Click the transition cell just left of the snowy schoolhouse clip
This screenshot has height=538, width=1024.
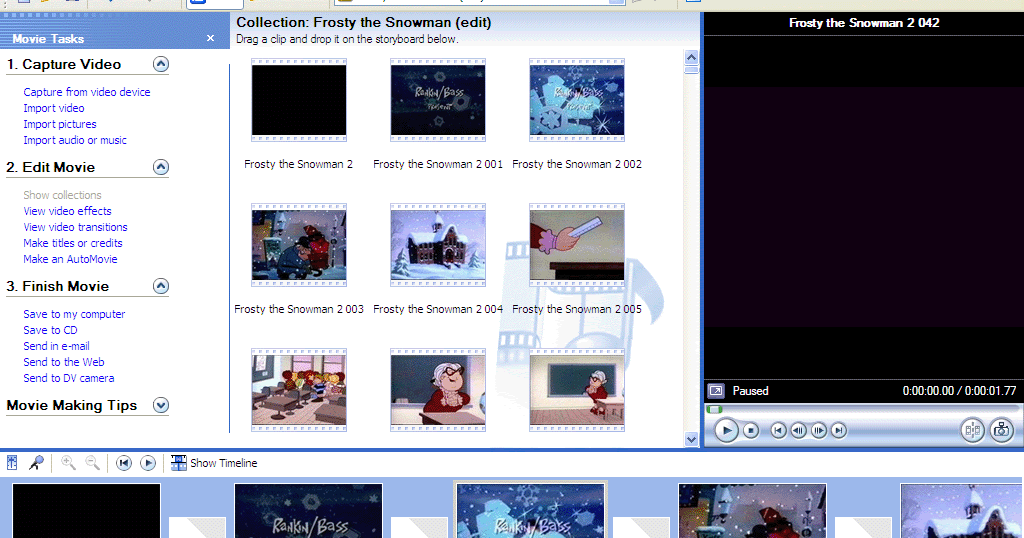click(x=863, y=528)
